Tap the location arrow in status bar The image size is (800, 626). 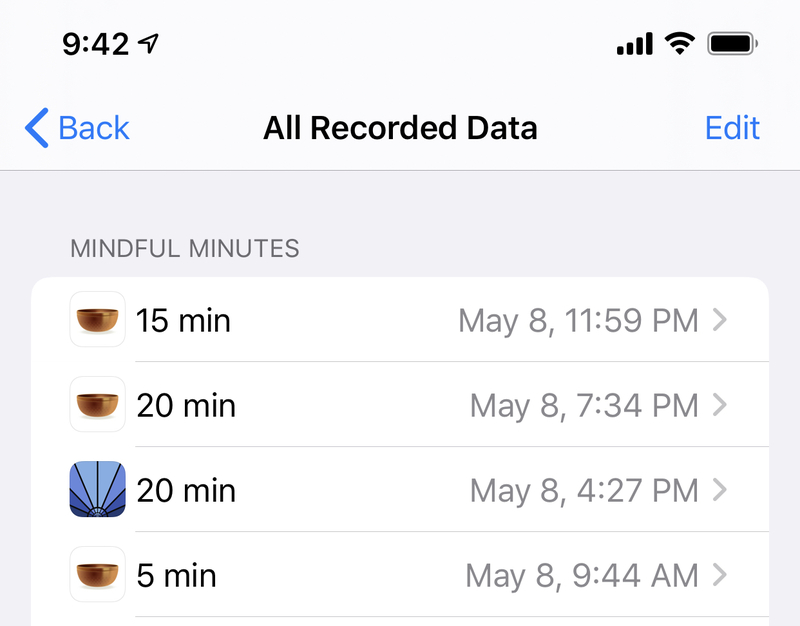coord(148,43)
